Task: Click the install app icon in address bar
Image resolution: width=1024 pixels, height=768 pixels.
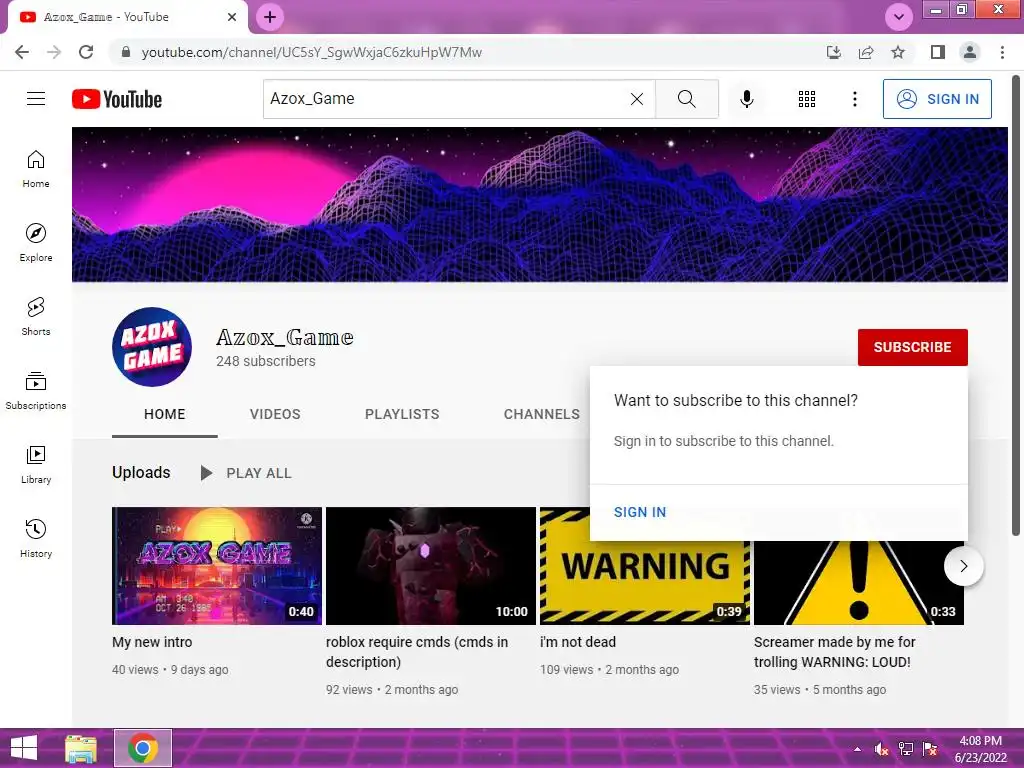Action: click(x=833, y=52)
